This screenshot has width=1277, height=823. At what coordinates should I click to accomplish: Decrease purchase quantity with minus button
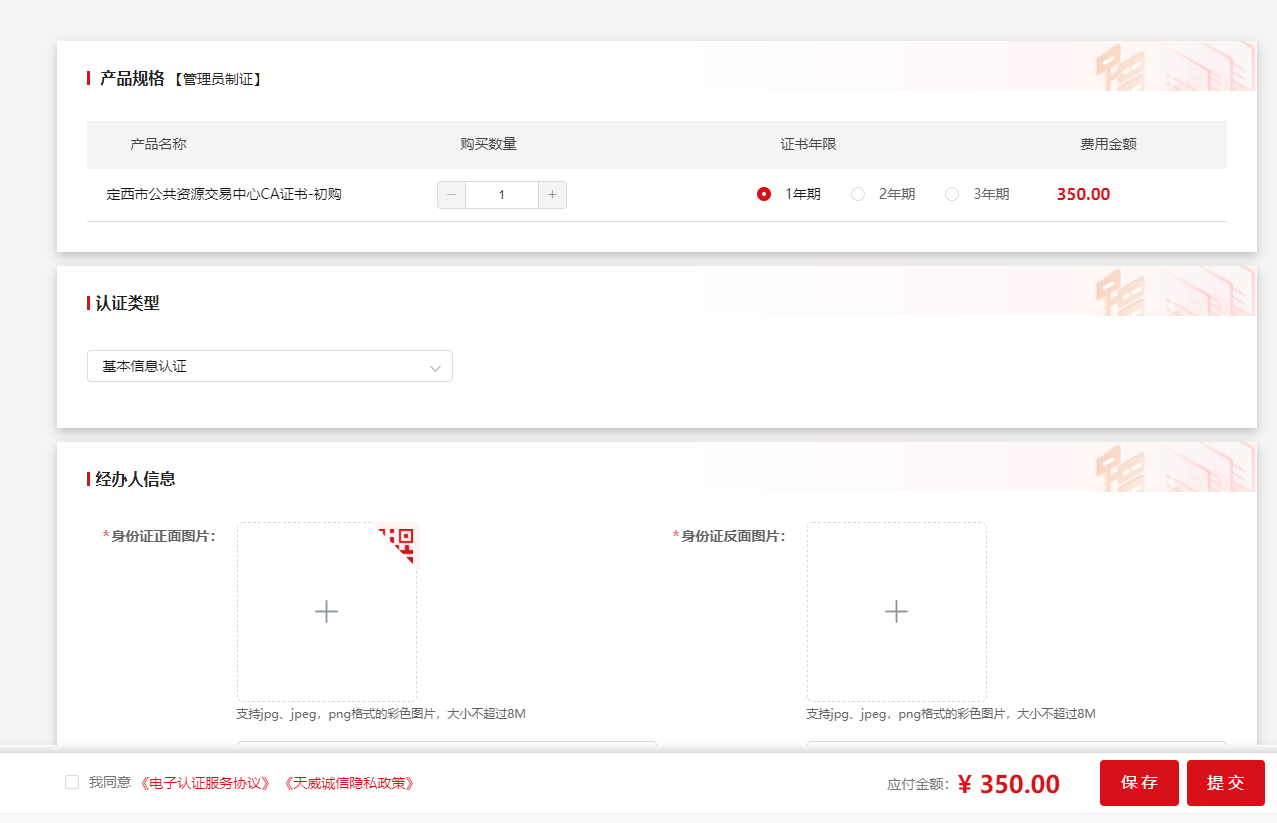[x=451, y=195]
